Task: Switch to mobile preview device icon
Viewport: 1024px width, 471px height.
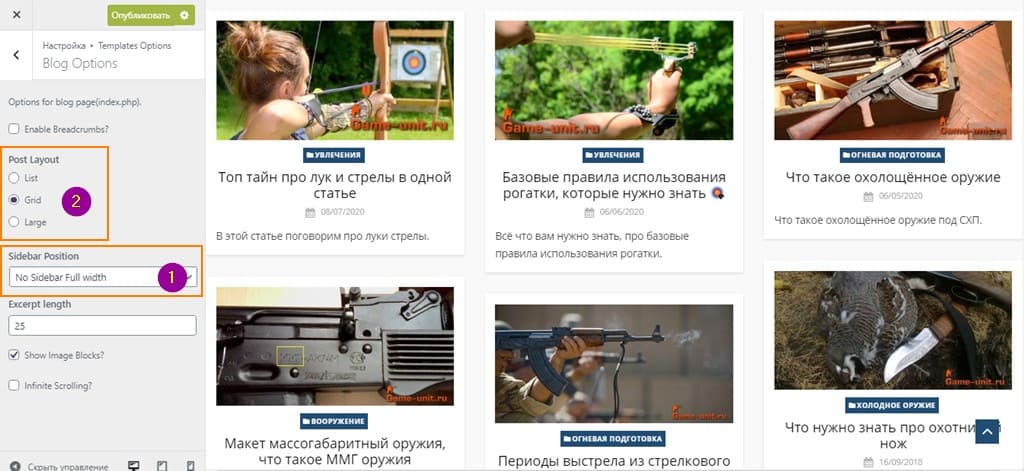Action: (x=190, y=466)
